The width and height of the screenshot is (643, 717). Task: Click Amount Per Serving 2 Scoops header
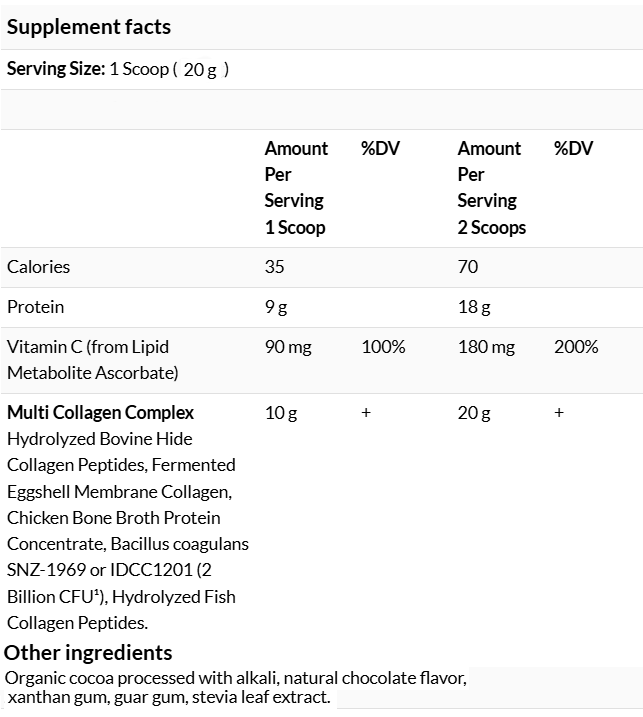click(x=492, y=188)
